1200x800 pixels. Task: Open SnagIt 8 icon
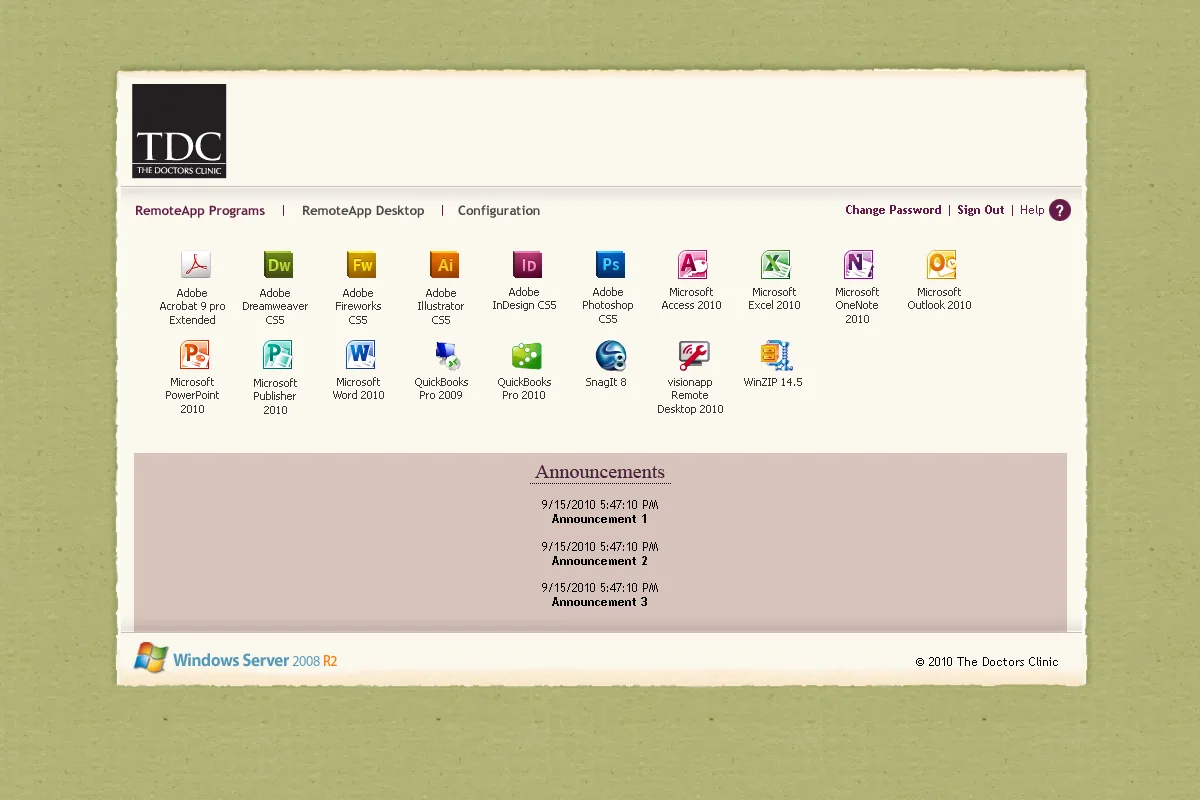pos(611,354)
